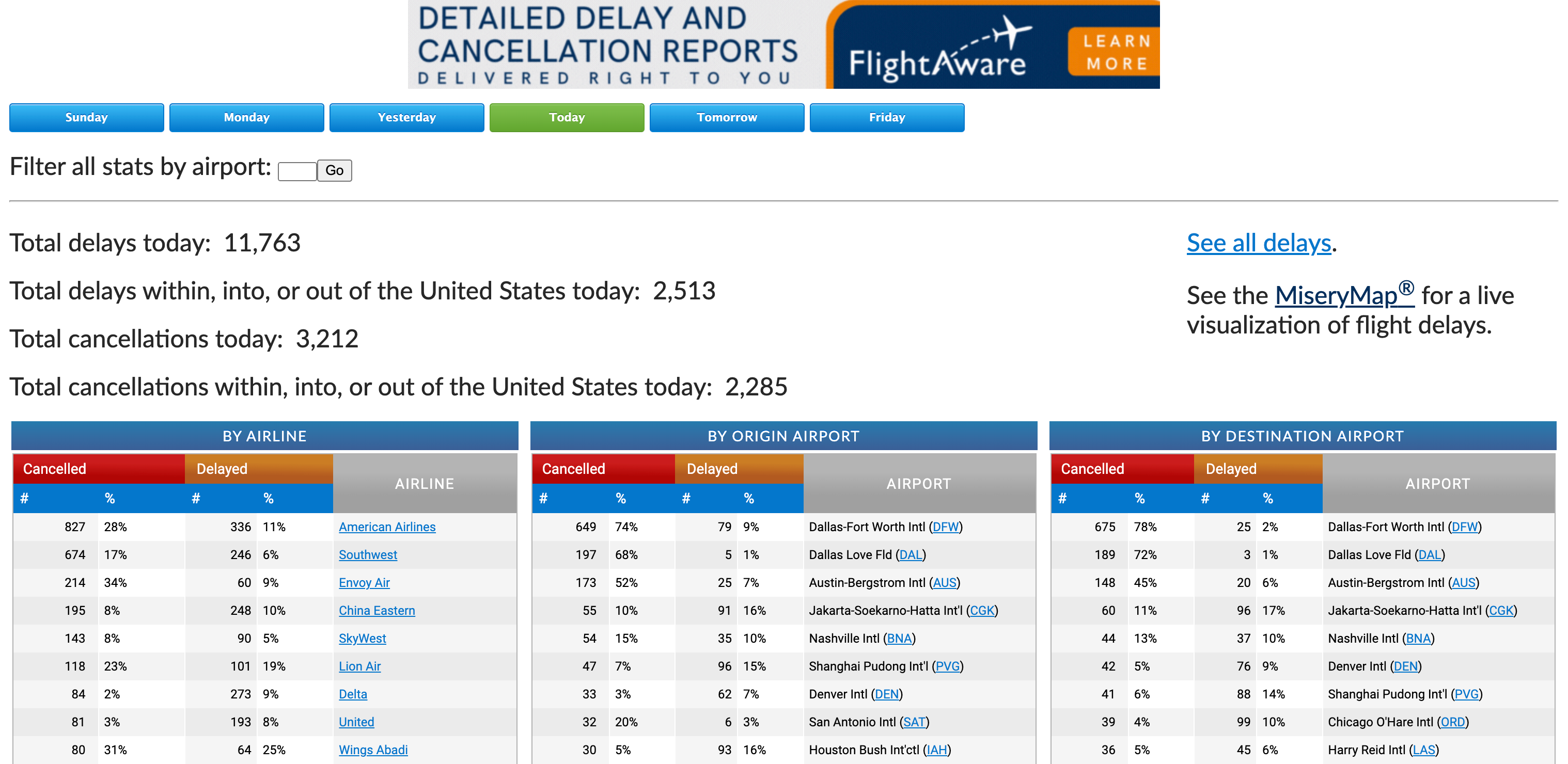1568x764 pixels.
Task: Select the Today tab
Action: [567, 117]
